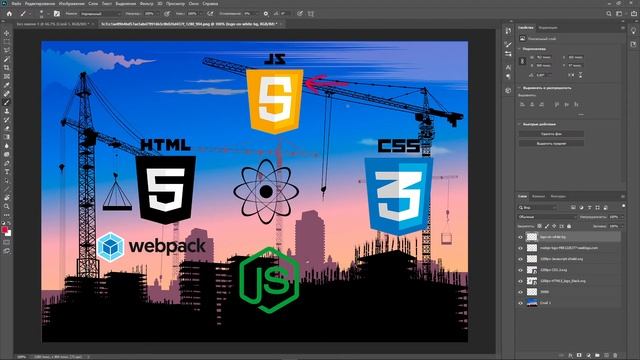Collapse the Transform section in Properties

pyautogui.click(x=520, y=49)
